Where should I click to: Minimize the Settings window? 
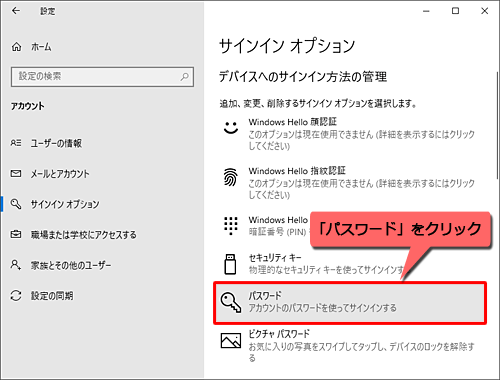426,11
